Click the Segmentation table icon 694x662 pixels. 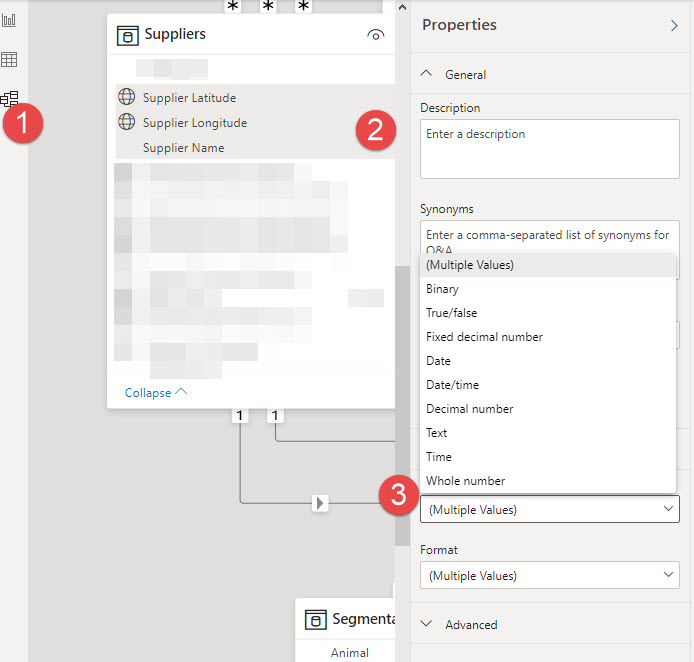pos(316,620)
